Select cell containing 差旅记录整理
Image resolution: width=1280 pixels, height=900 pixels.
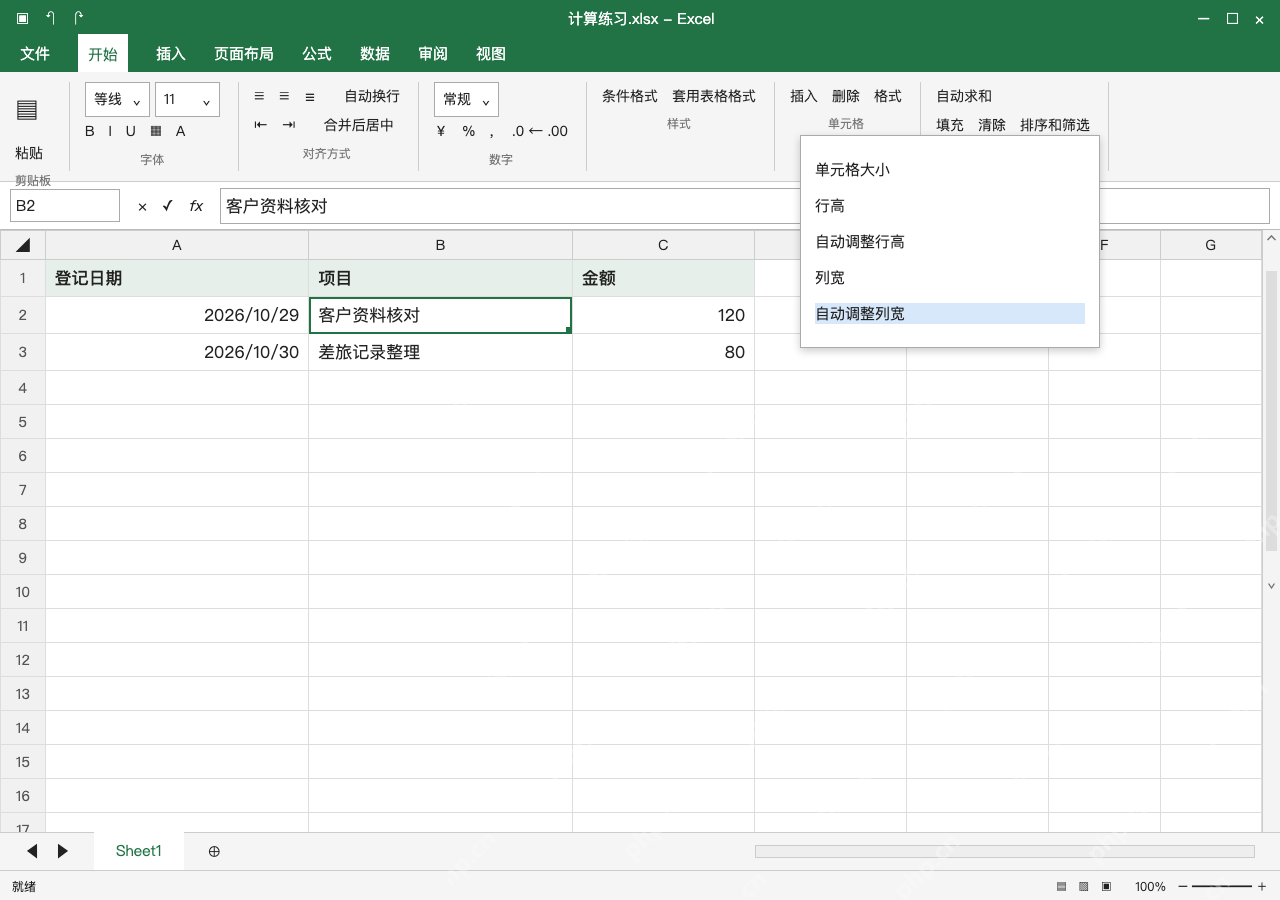(x=441, y=352)
